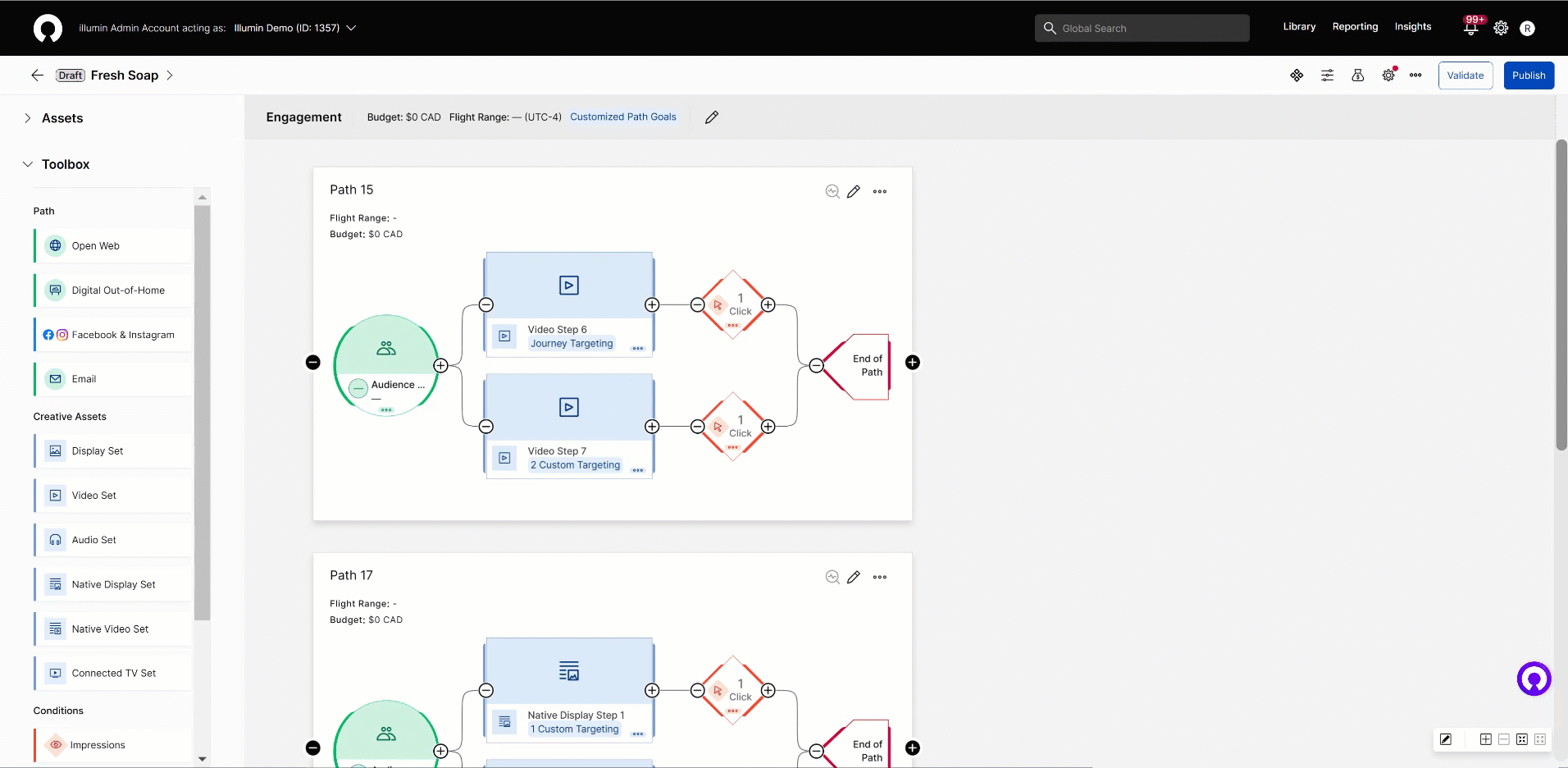Click the collapse-to-fit icon in canvas controls

(1522, 739)
